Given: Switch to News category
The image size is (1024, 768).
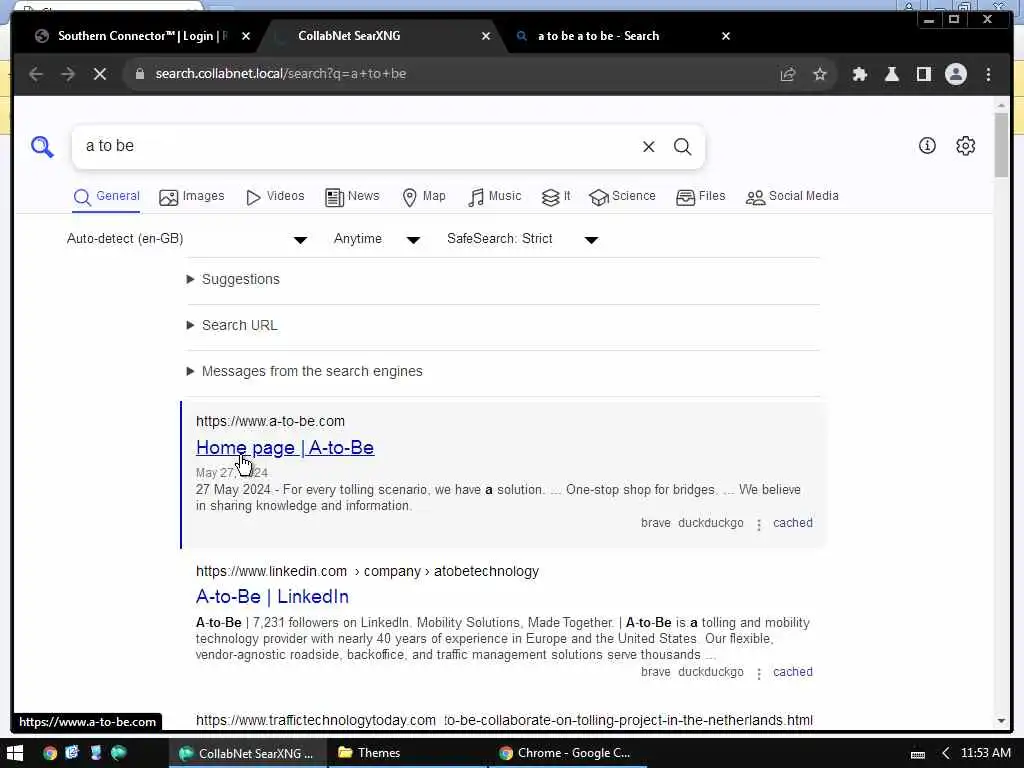Looking at the screenshot, I should coord(352,197).
